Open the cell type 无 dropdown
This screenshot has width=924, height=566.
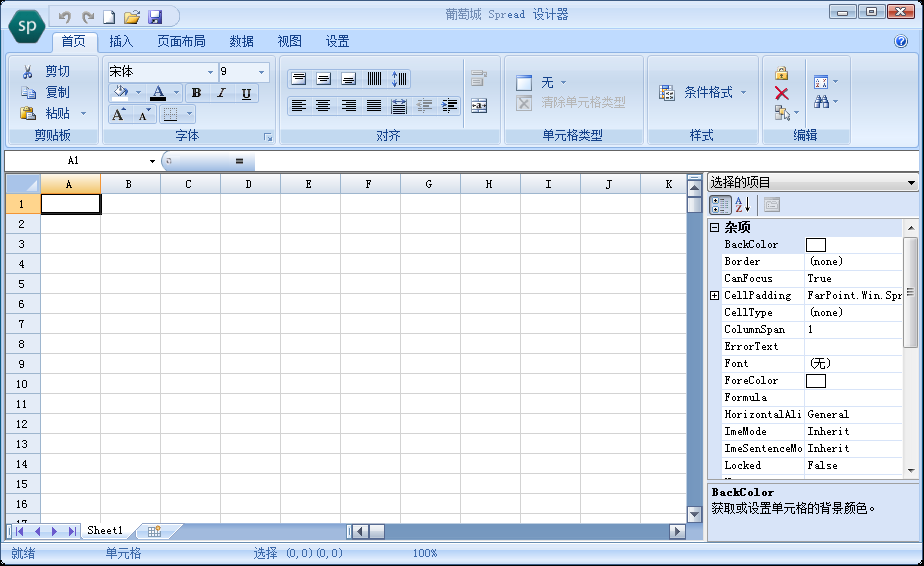point(563,83)
